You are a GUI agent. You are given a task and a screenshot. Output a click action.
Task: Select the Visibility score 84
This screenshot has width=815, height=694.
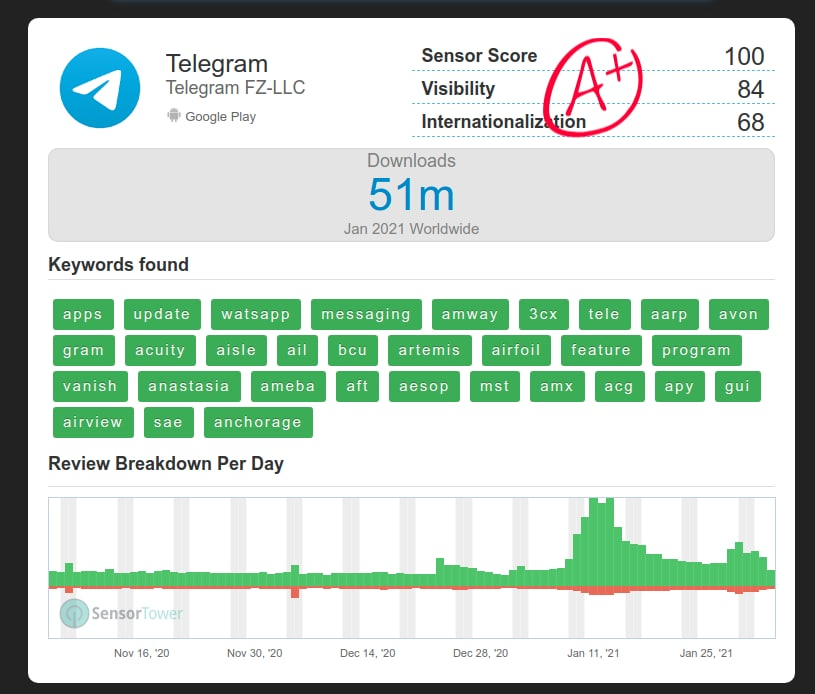click(750, 89)
